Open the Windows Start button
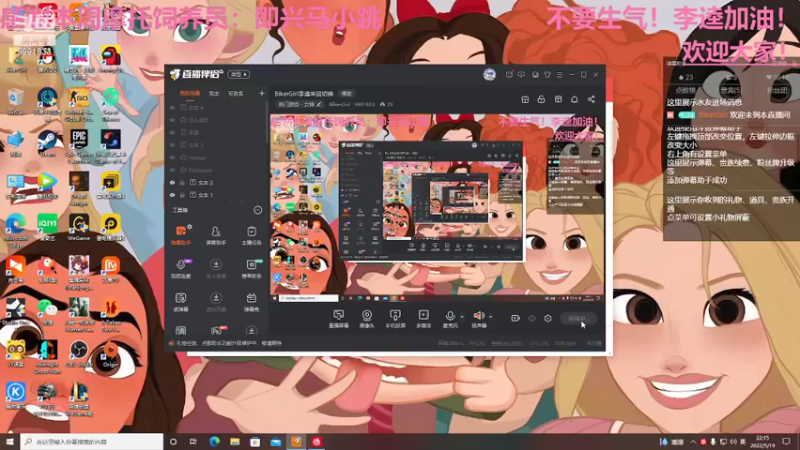The width and height of the screenshot is (800, 450). click(10, 441)
